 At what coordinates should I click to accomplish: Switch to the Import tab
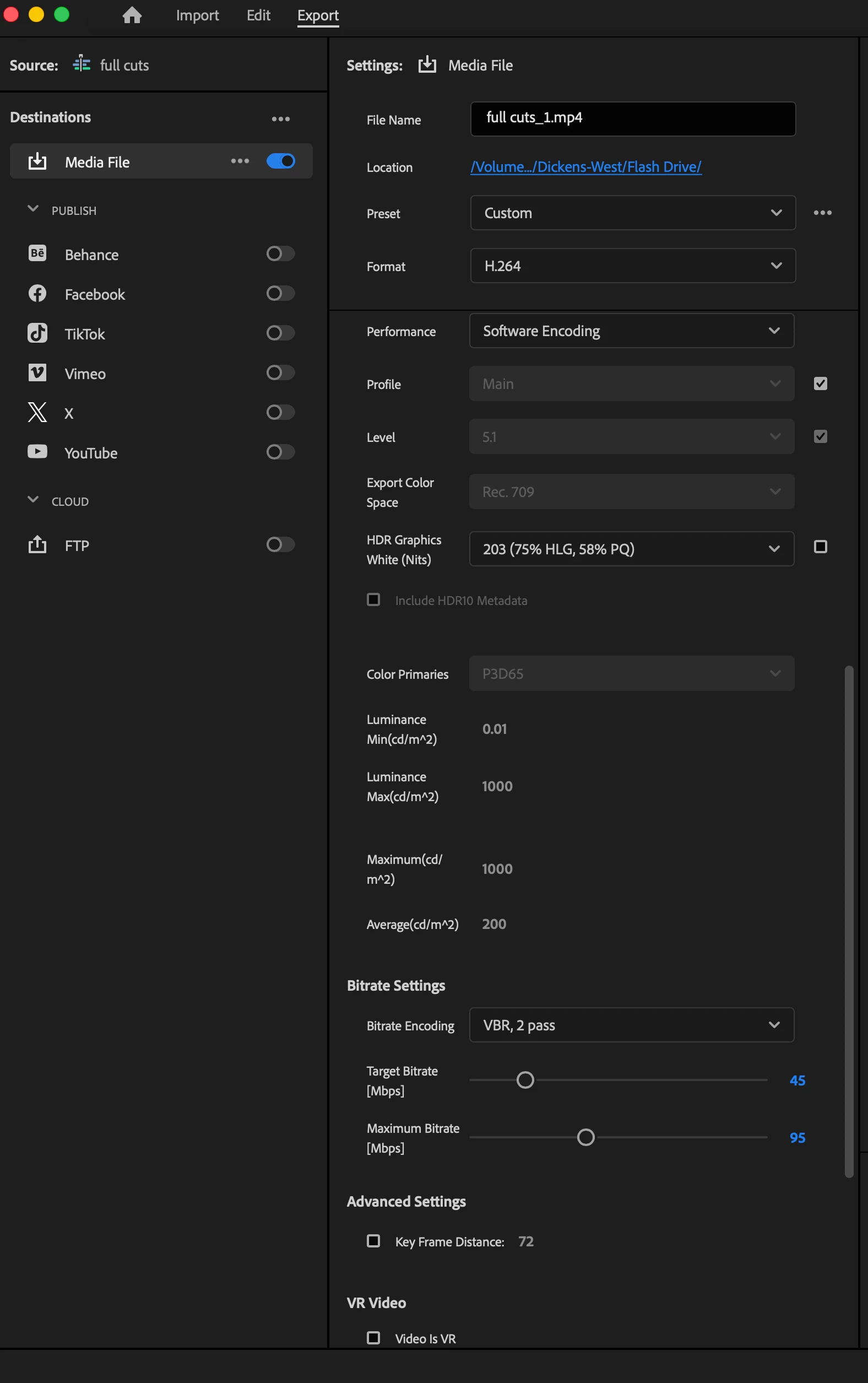(x=197, y=15)
